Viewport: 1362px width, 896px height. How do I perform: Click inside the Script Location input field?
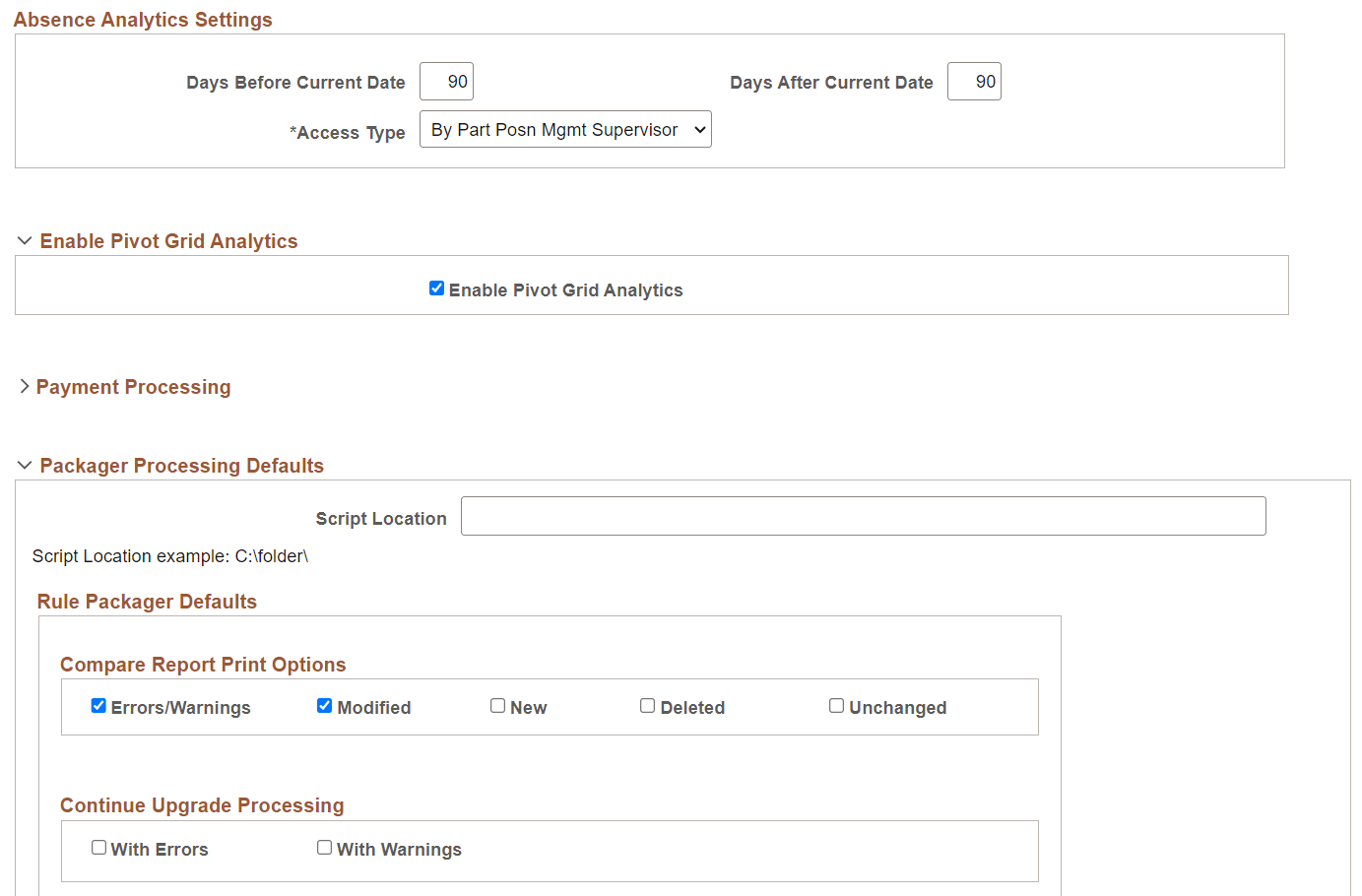click(x=863, y=516)
